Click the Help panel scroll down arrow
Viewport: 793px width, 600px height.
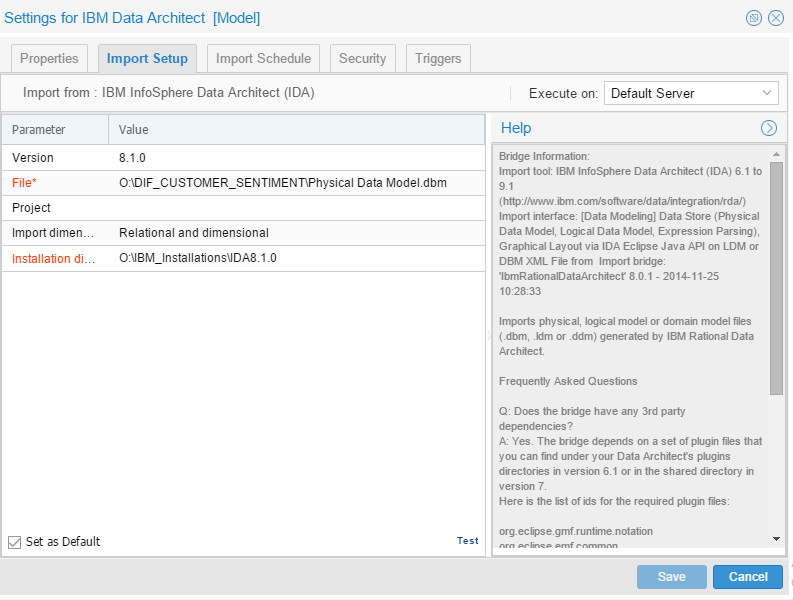[x=776, y=539]
